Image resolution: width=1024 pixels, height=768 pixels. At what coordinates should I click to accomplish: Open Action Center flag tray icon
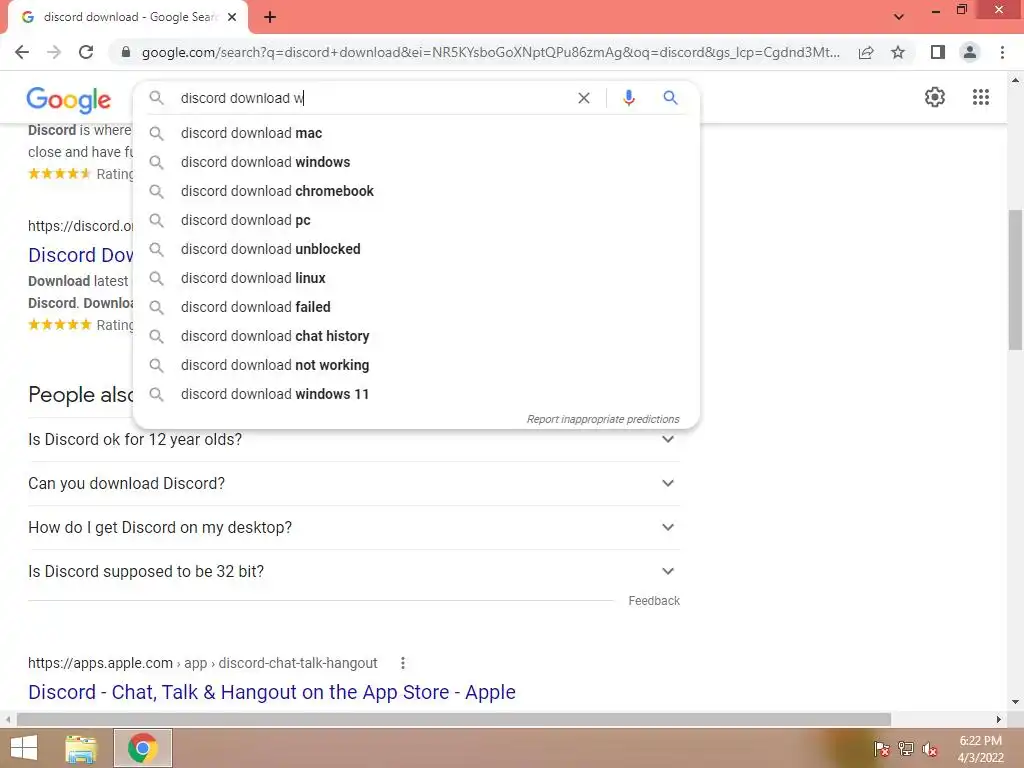881,748
